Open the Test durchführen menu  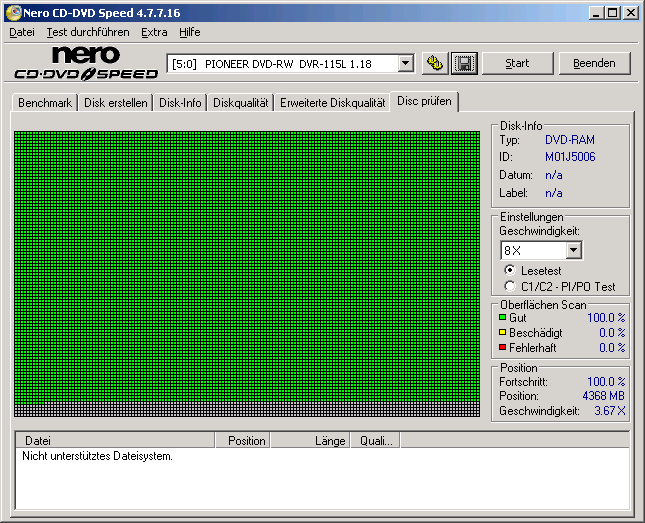[x=88, y=32]
